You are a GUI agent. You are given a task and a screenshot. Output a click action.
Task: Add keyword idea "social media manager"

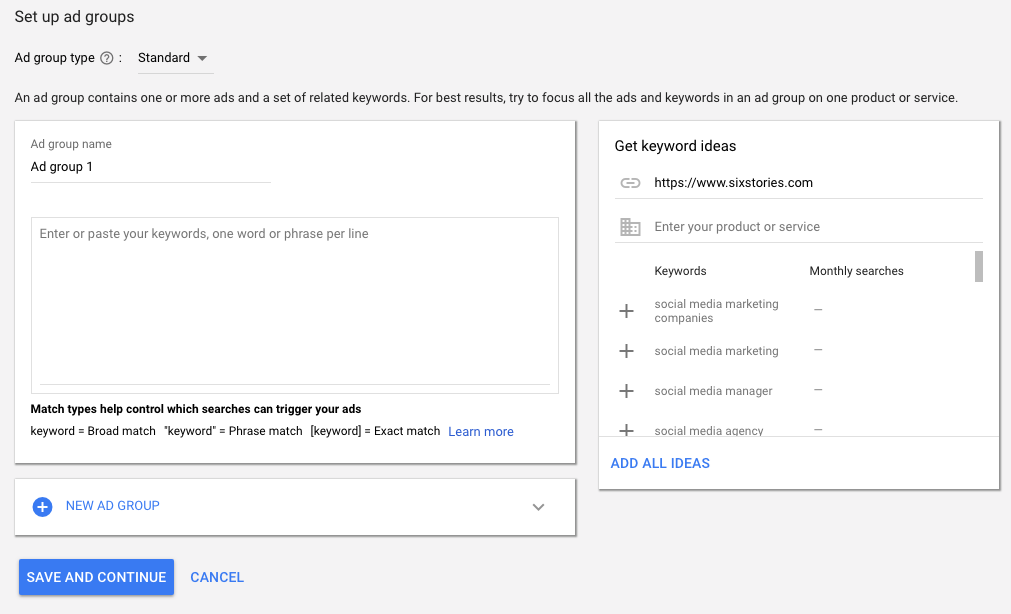pyautogui.click(x=626, y=390)
